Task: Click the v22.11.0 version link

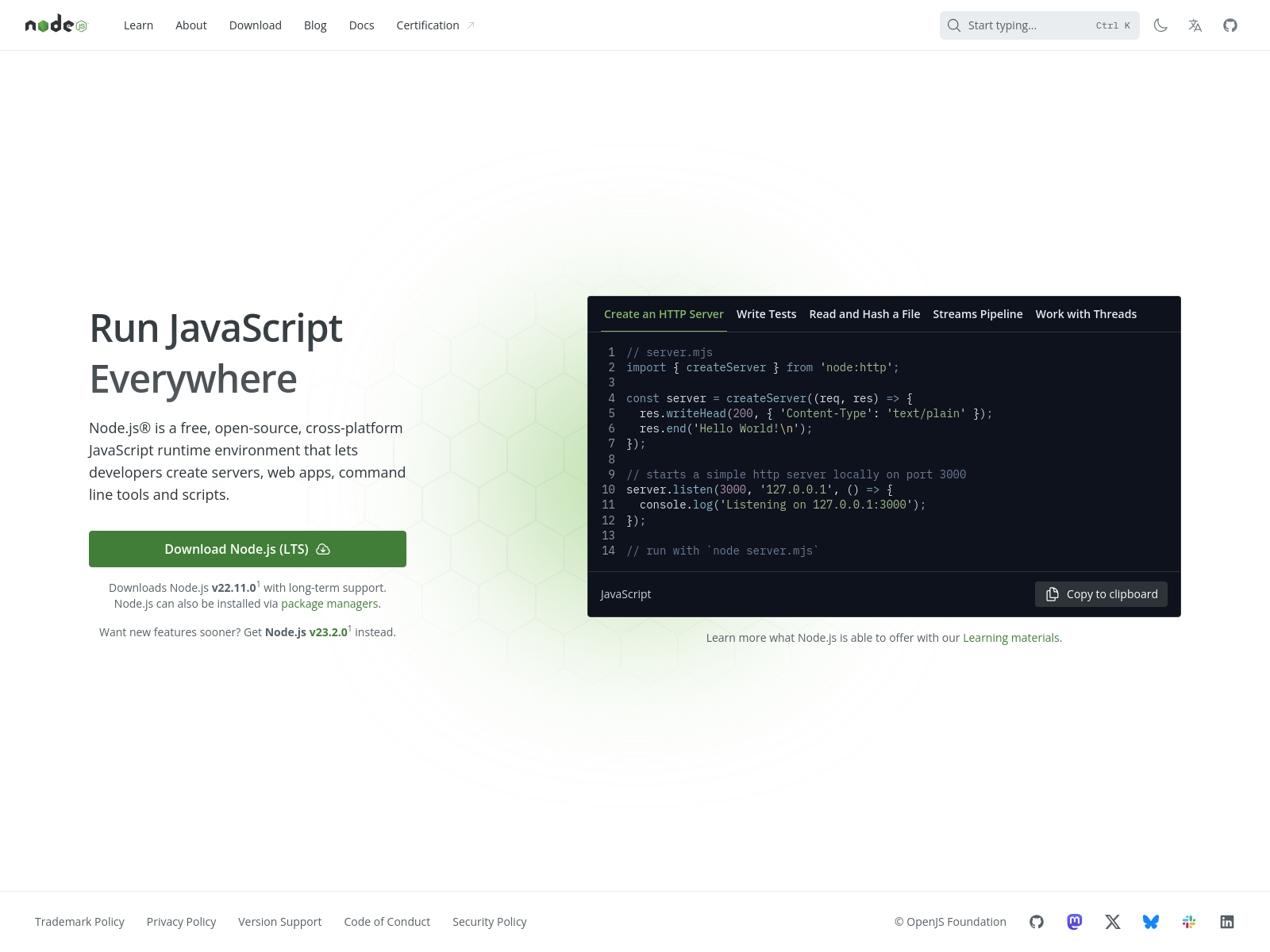Action: click(x=234, y=588)
